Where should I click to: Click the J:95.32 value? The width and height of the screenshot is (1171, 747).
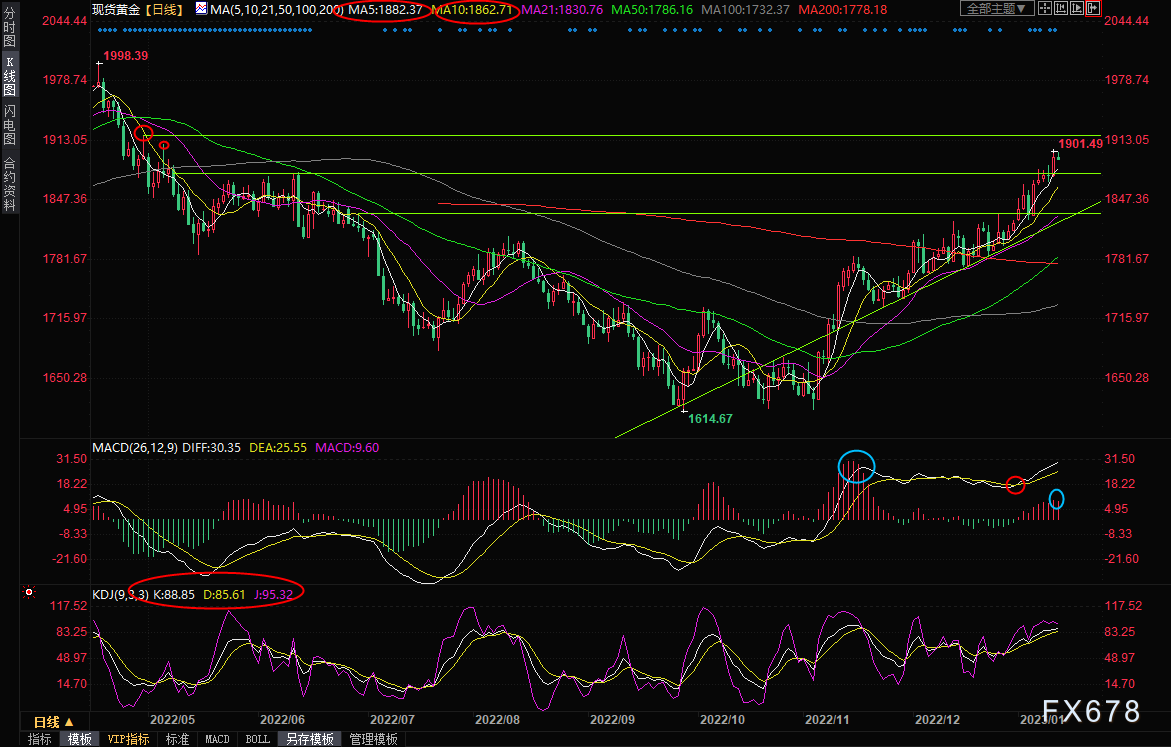[273, 595]
